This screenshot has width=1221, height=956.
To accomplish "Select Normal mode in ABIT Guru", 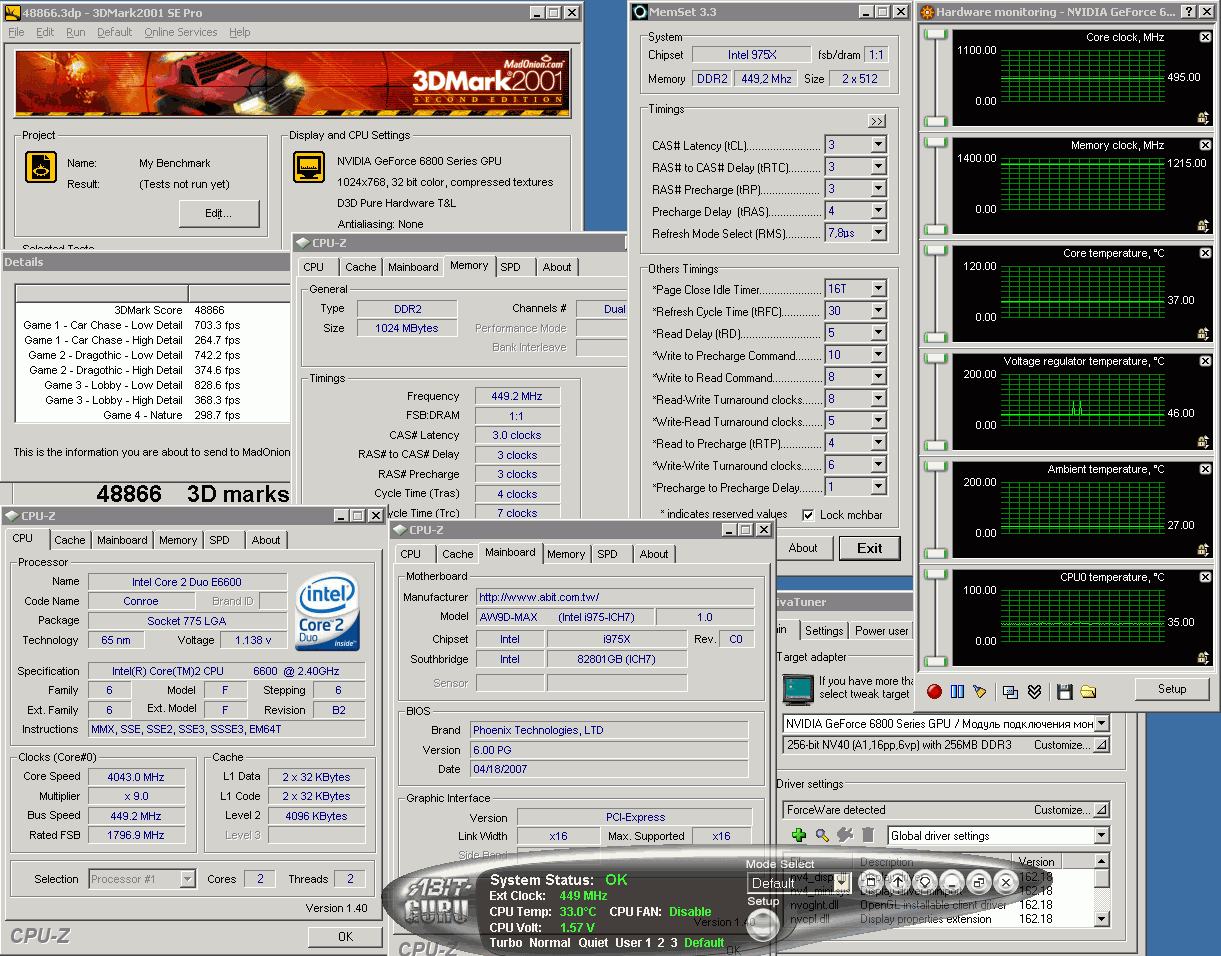I will point(550,942).
